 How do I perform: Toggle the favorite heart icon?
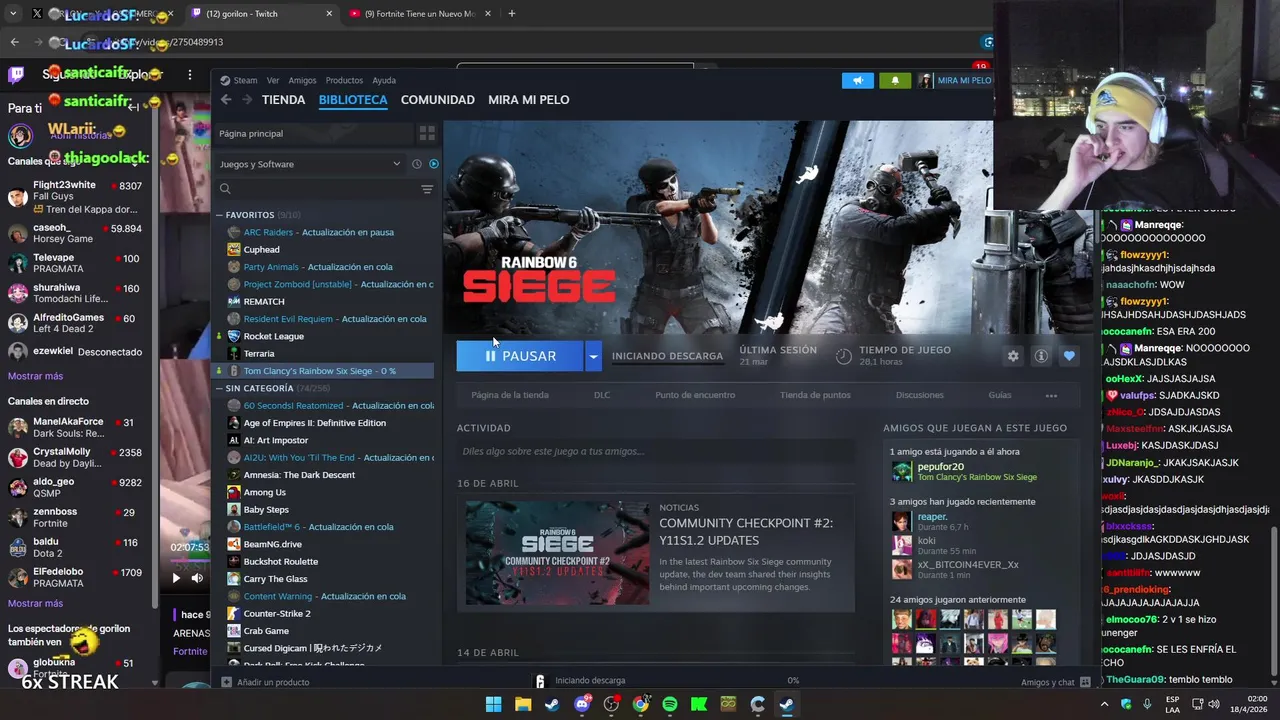click(1069, 356)
